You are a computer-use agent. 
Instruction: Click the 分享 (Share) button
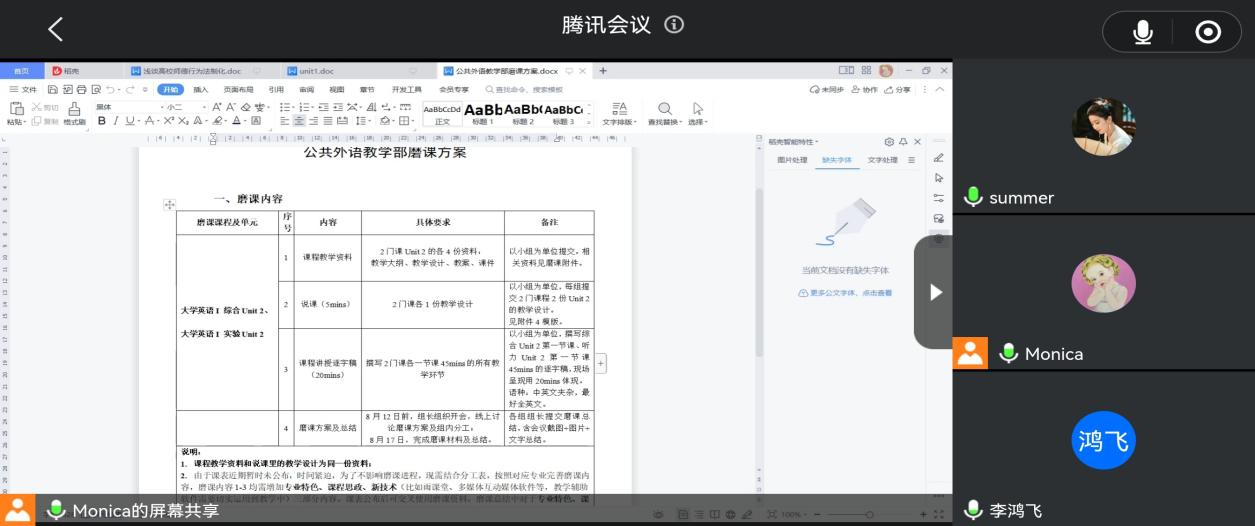tap(898, 89)
